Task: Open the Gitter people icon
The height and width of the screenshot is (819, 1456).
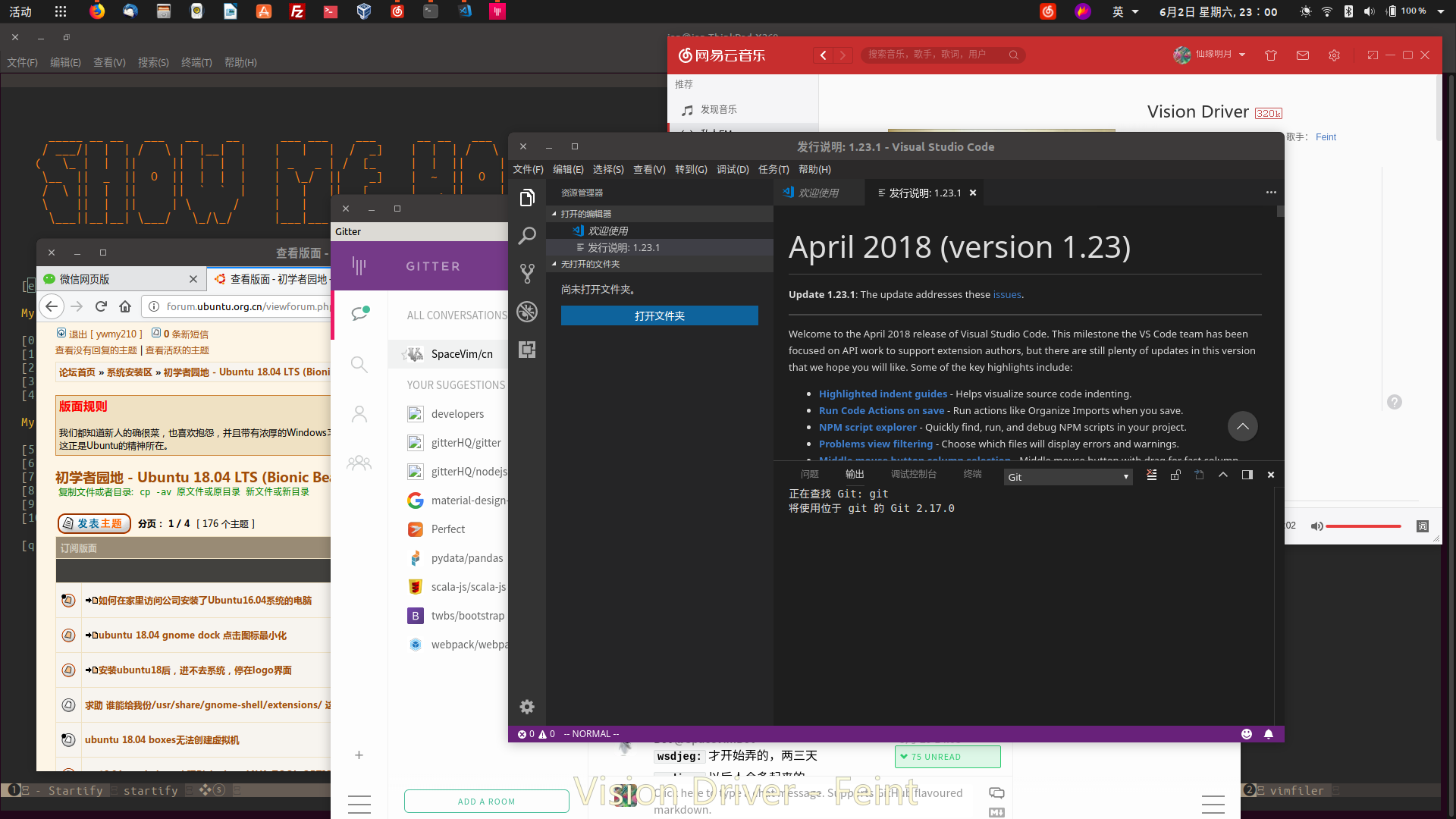Action: 359,413
